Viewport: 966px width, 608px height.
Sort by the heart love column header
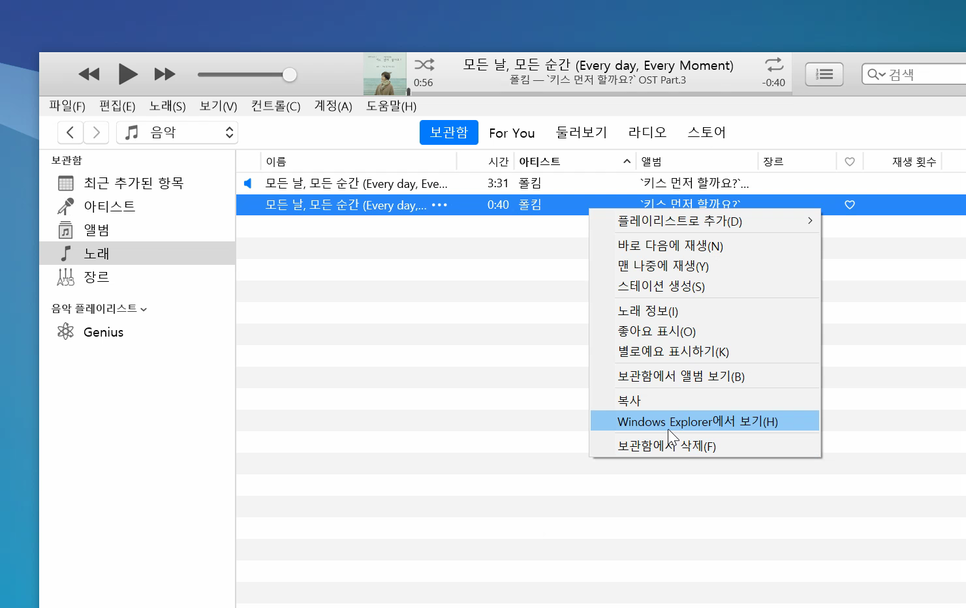click(850, 162)
